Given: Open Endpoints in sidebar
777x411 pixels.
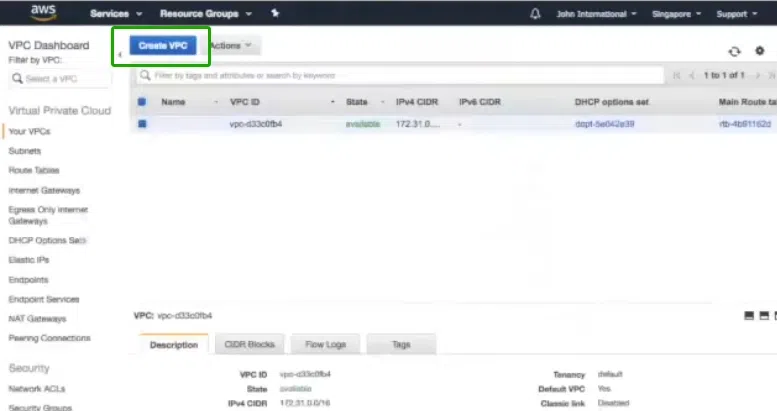Looking at the screenshot, I should coord(28,280).
